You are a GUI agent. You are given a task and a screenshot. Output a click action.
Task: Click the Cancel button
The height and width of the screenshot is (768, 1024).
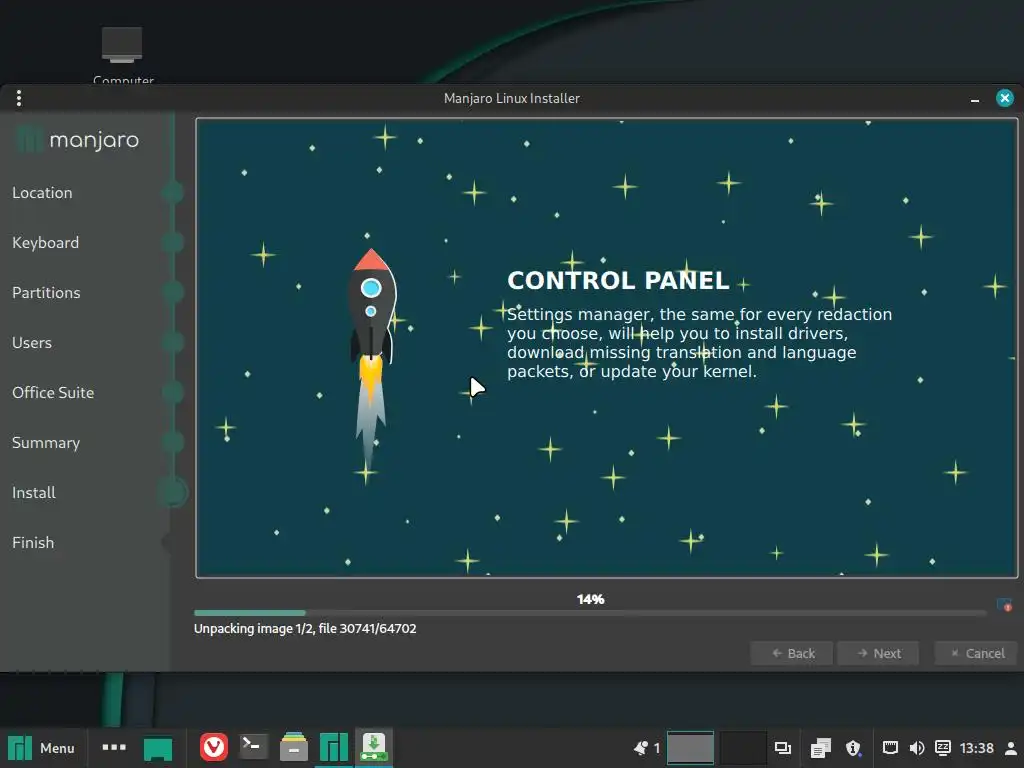click(x=976, y=653)
